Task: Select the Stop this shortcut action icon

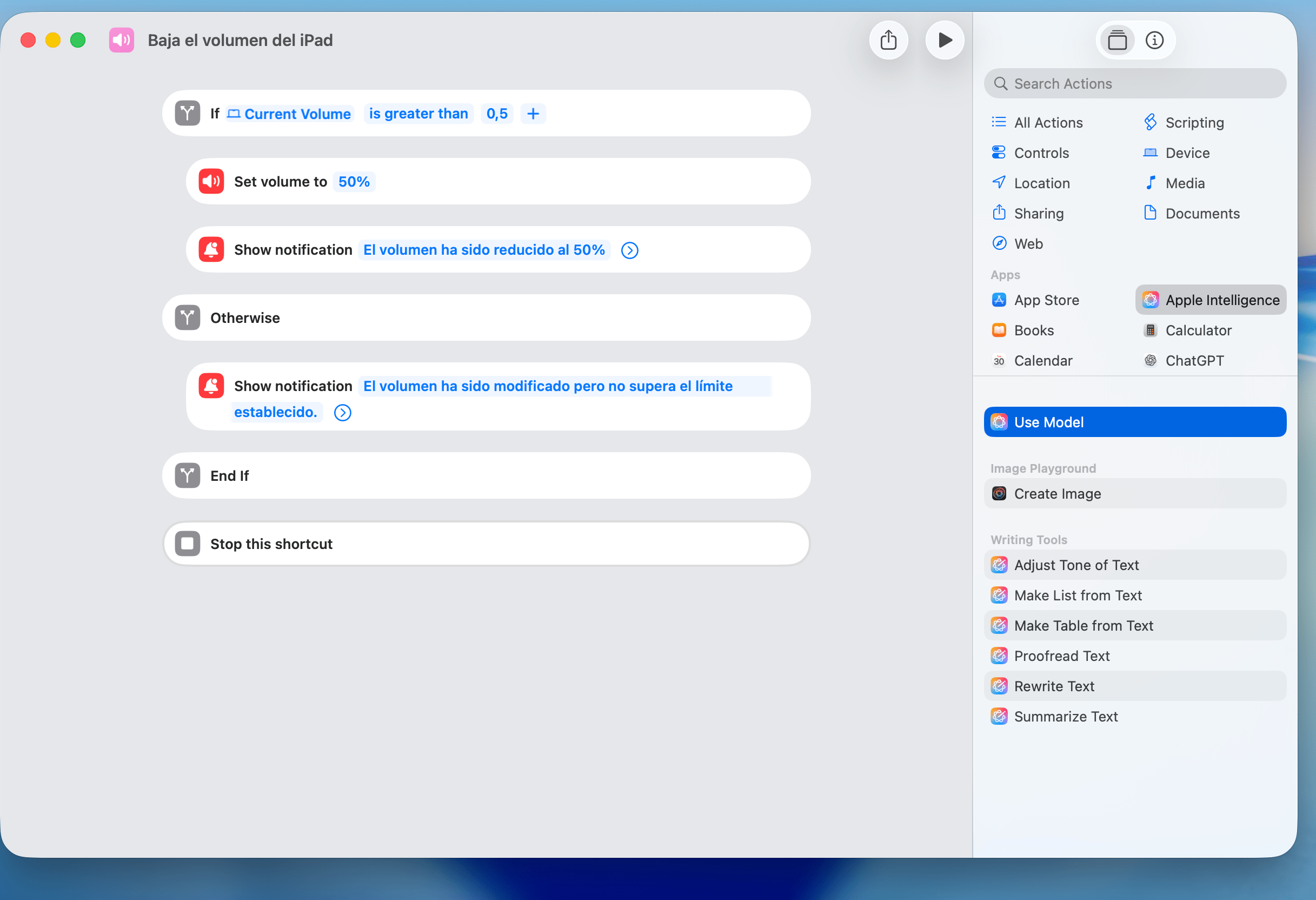Action: (x=188, y=544)
